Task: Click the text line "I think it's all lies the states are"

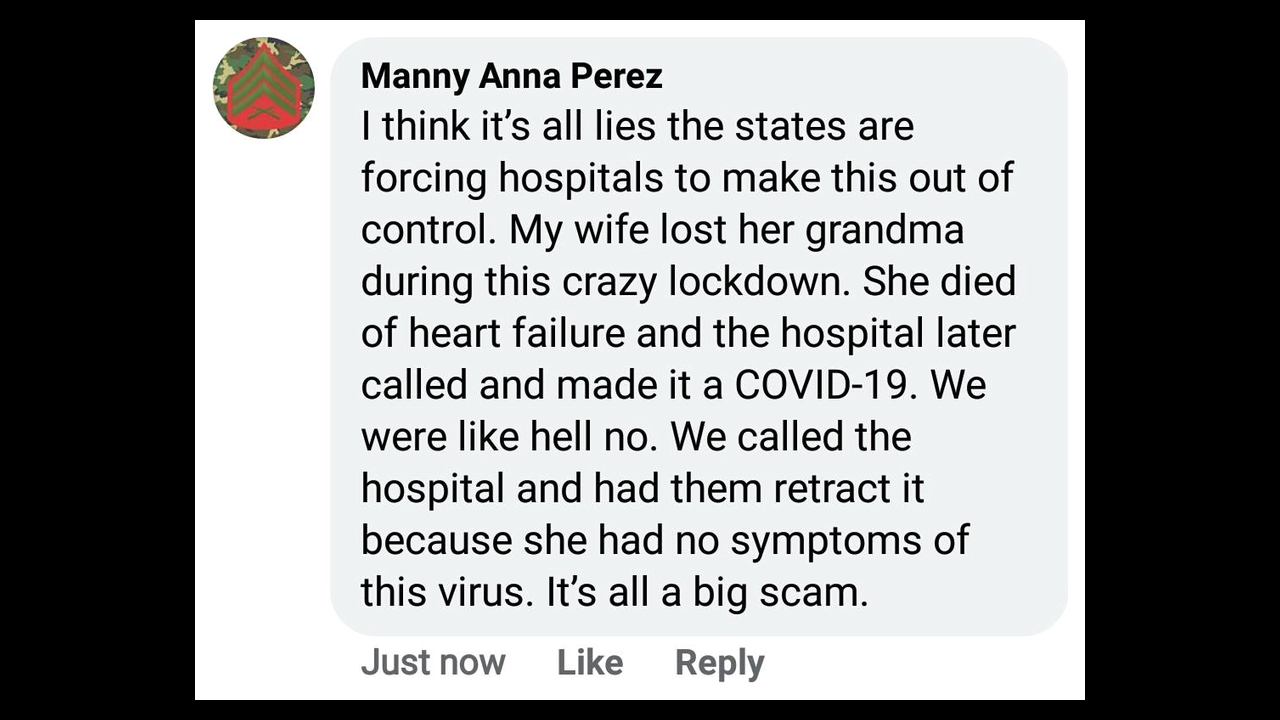Action: coord(637,126)
